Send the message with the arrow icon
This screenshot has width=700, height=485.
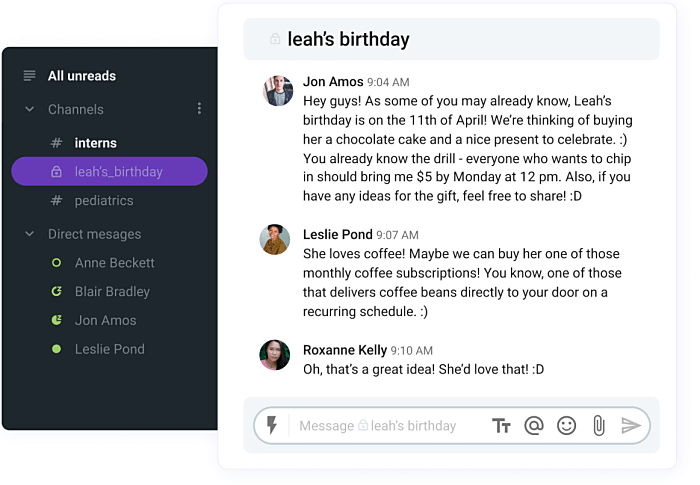(630, 426)
